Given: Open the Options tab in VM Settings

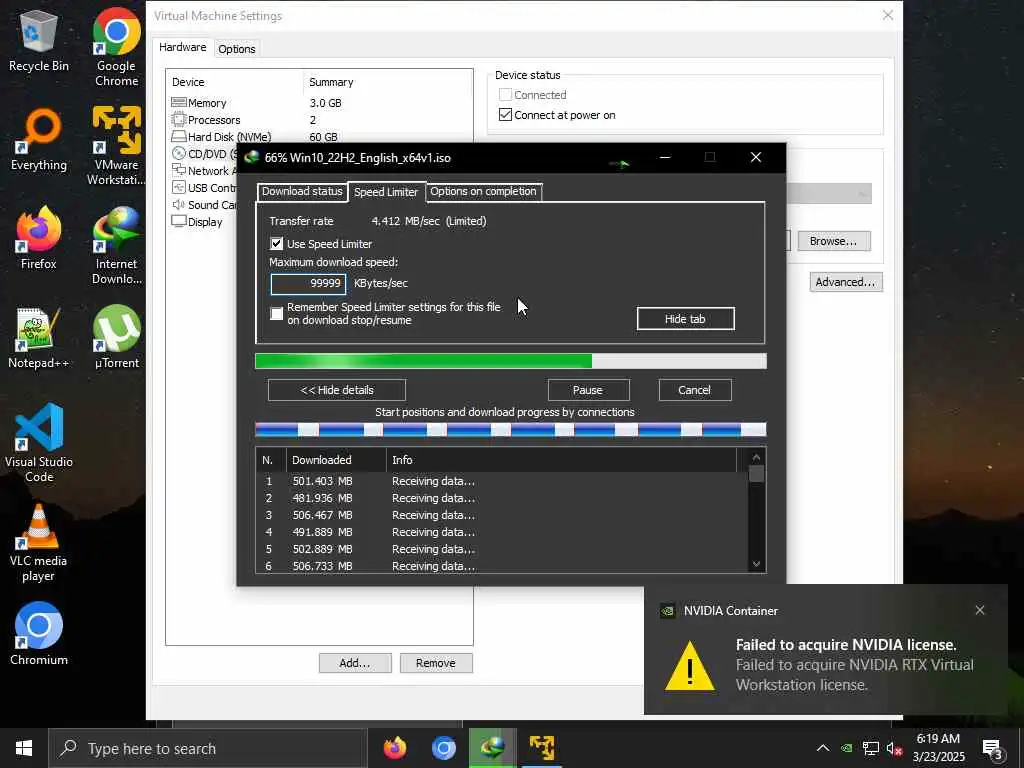Looking at the screenshot, I should pyautogui.click(x=236, y=49).
